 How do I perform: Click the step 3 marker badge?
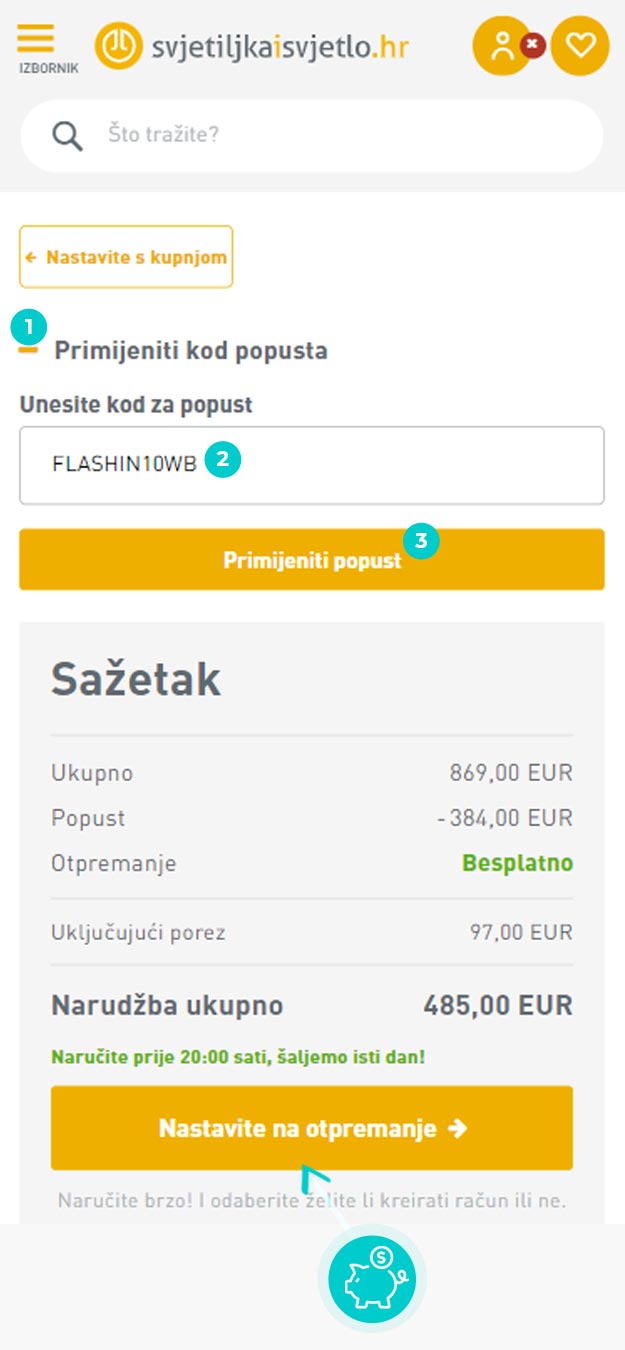[x=421, y=542]
